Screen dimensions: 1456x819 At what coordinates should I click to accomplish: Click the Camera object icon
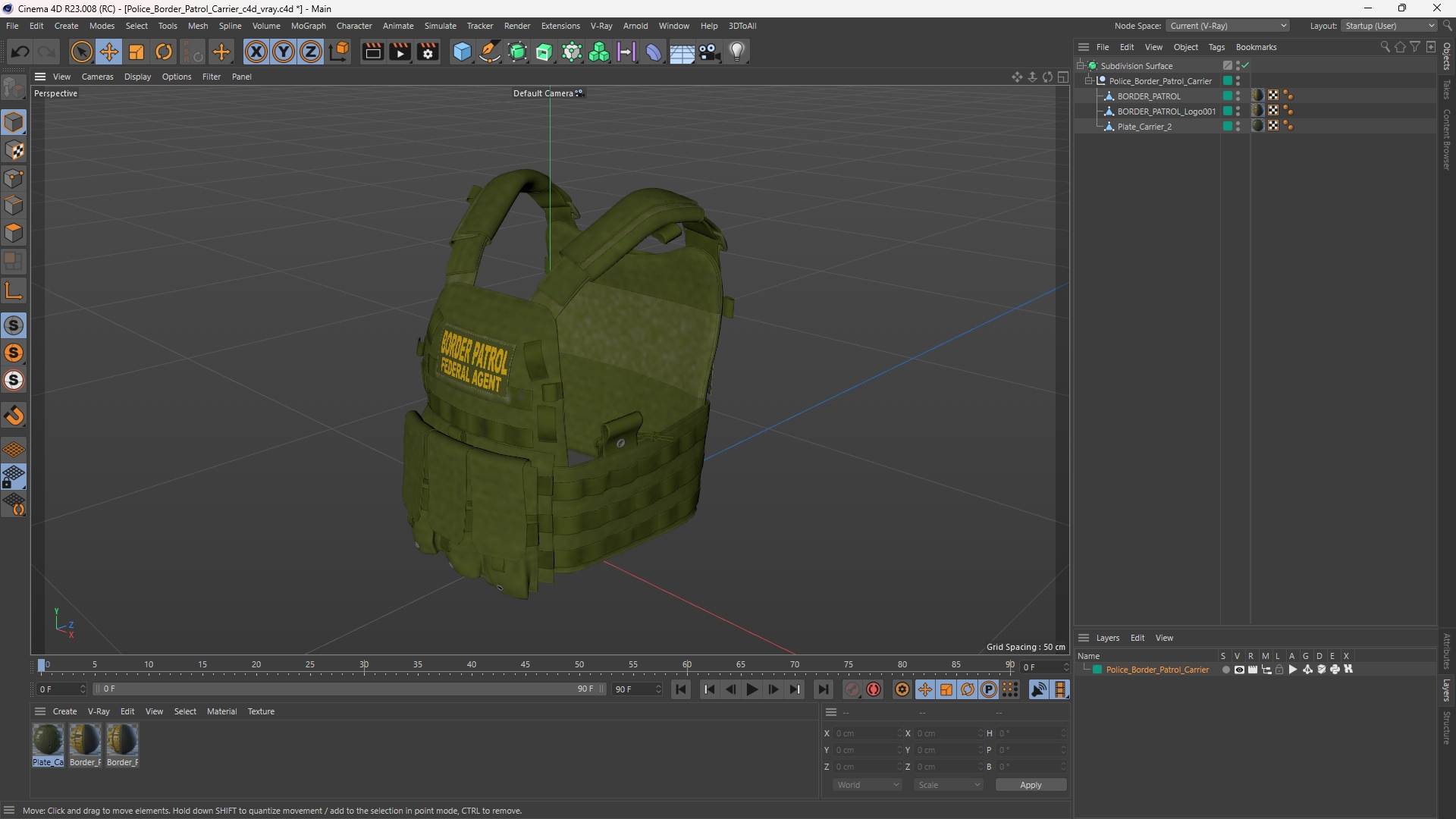pyautogui.click(x=710, y=52)
